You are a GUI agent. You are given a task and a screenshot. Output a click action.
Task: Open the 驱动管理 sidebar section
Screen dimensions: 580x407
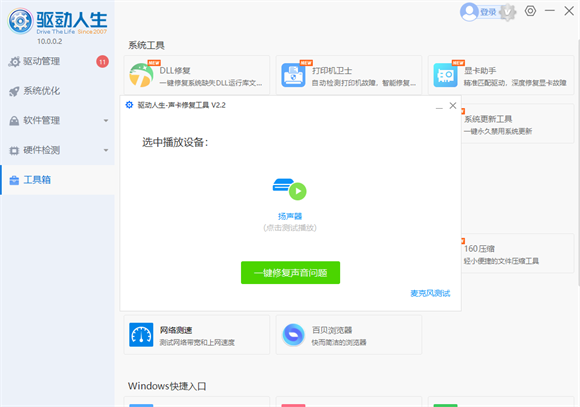click(x=57, y=61)
